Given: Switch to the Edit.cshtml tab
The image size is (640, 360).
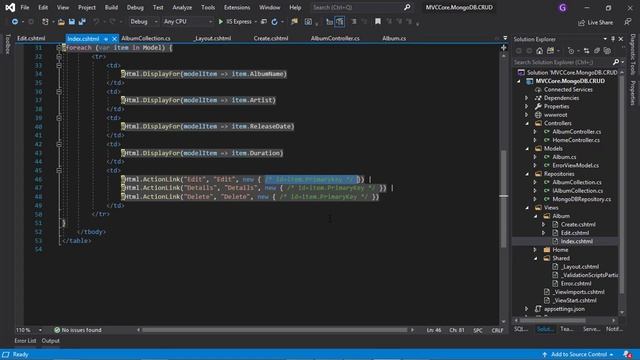Looking at the screenshot, I should pos(31,38).
